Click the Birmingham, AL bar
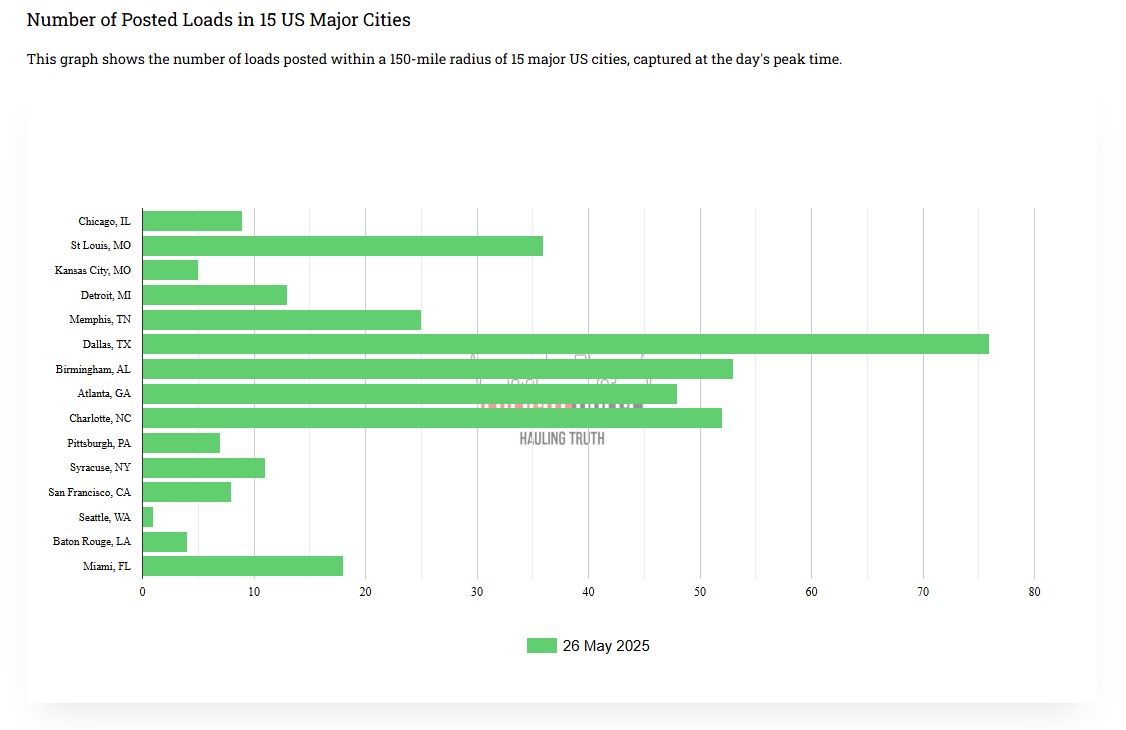Image resolution: width=1126 pixels, height=730 pixels. pyautogui.click(x=437, y=369)
